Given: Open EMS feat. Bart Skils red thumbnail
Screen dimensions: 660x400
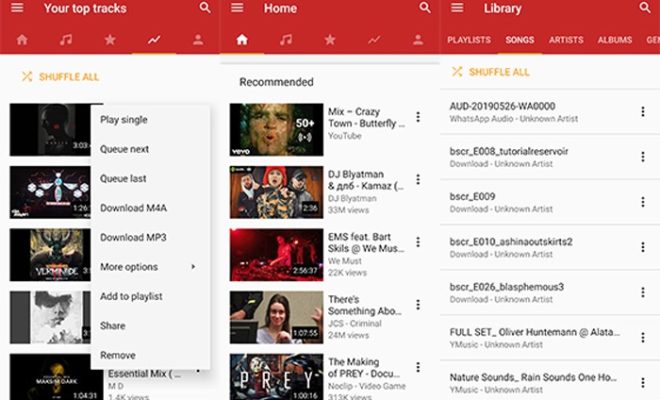Looking at the screenshot, I should point(276,255).
